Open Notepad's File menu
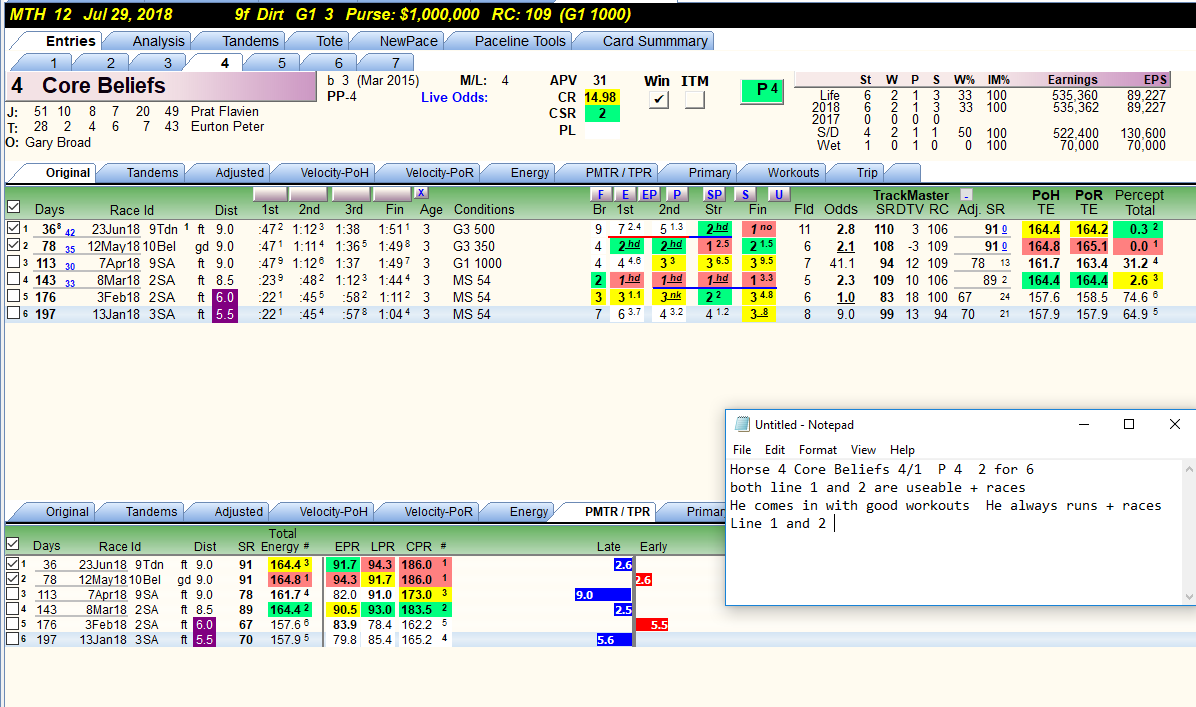1196x707 pixels. pyautogui.click(x=741, y=450)
